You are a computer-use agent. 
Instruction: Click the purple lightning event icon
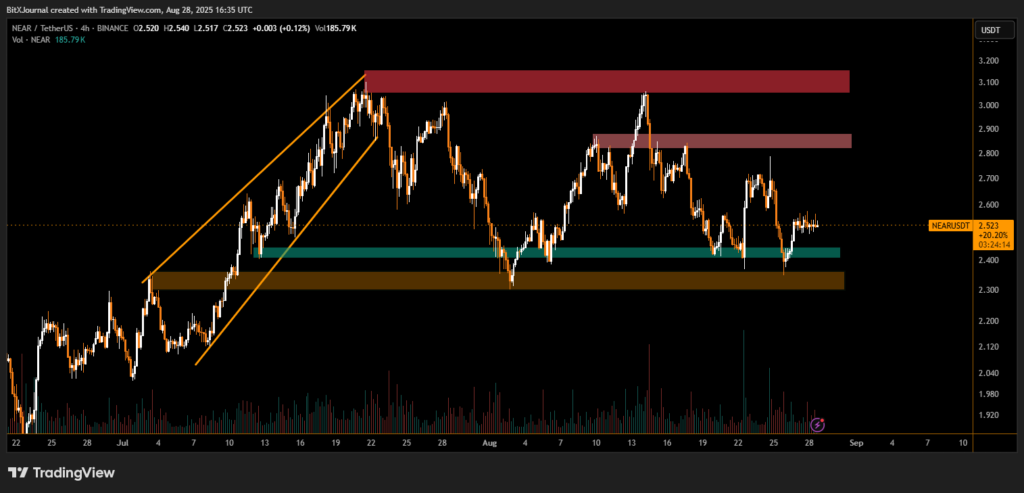[818, 425]
